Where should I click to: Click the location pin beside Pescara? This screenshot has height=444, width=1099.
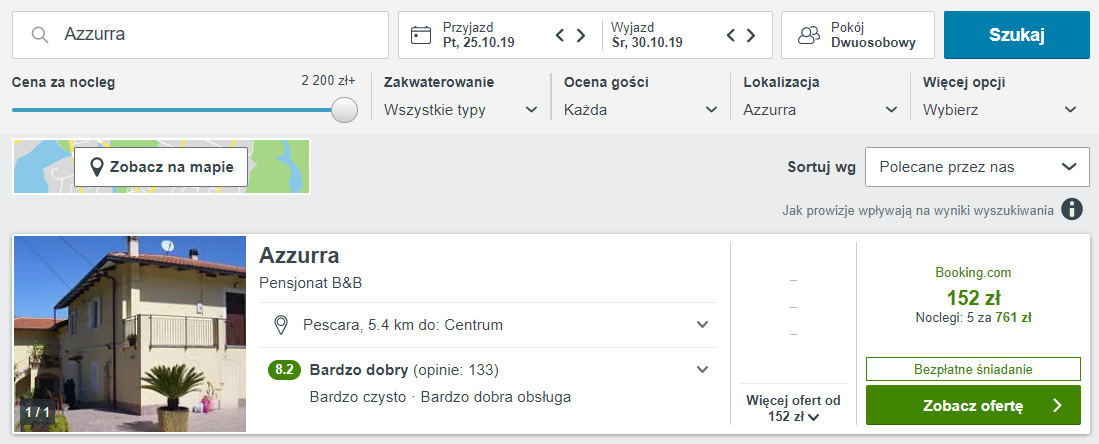tap(282, 325)
